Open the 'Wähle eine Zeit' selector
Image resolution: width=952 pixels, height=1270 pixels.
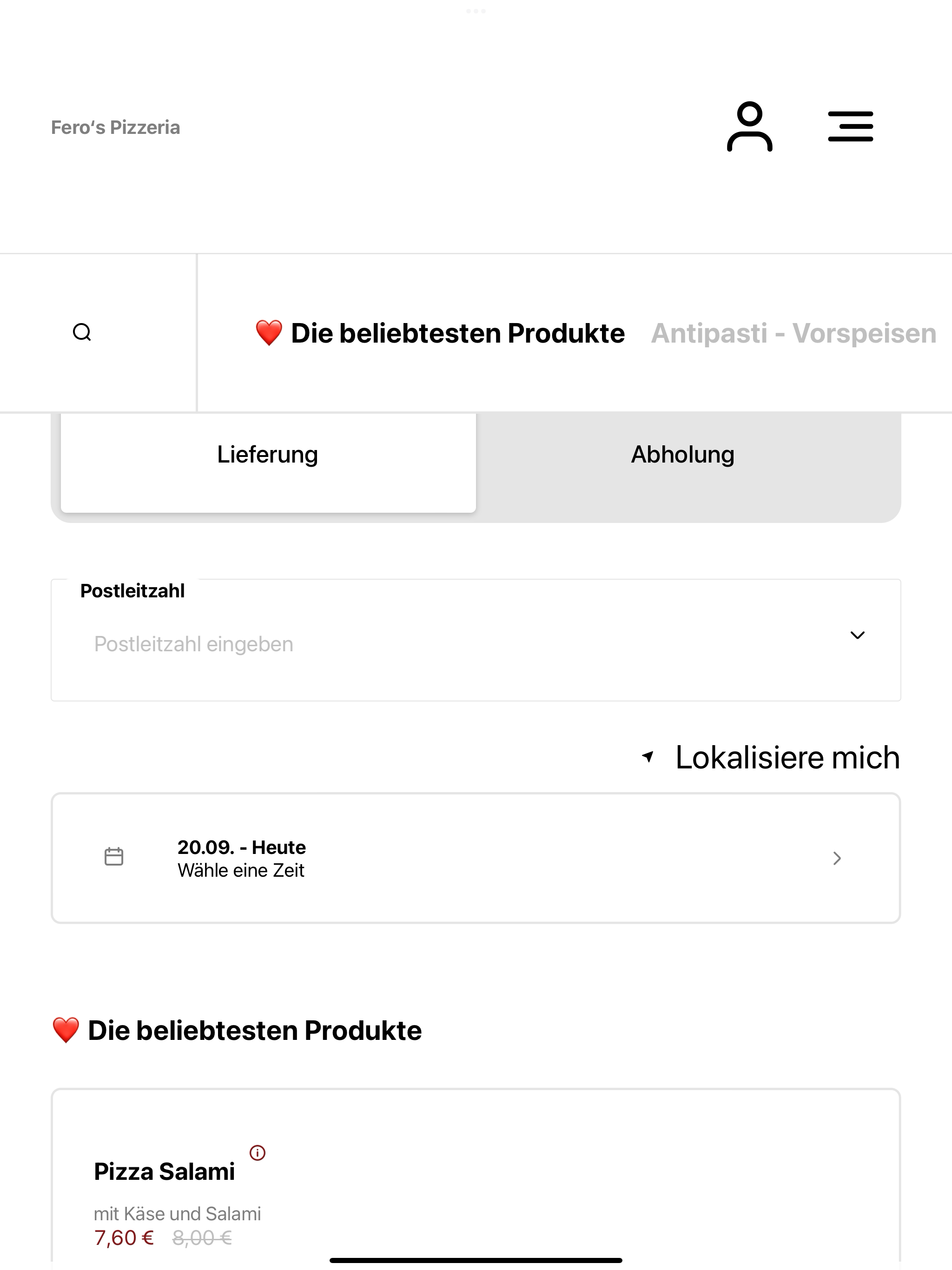coord(476,858)
